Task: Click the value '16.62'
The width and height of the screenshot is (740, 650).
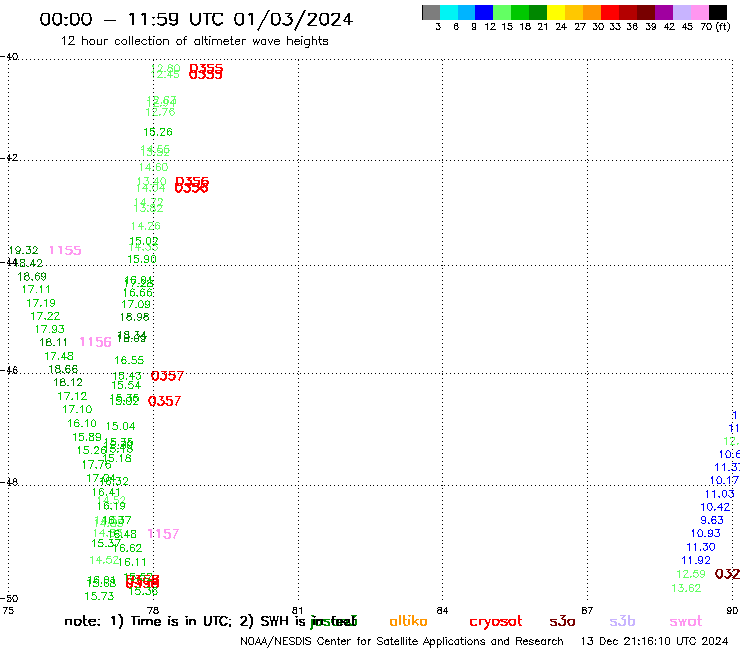Action: tap(127, 548)
